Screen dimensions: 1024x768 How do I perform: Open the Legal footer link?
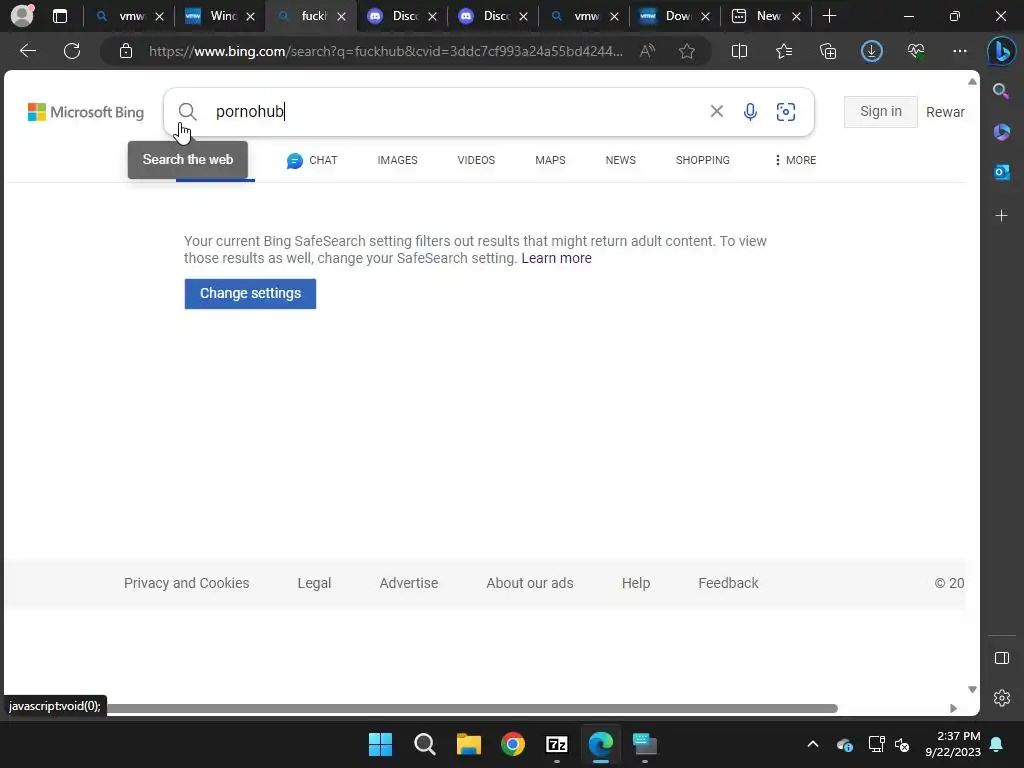point(314,583)
